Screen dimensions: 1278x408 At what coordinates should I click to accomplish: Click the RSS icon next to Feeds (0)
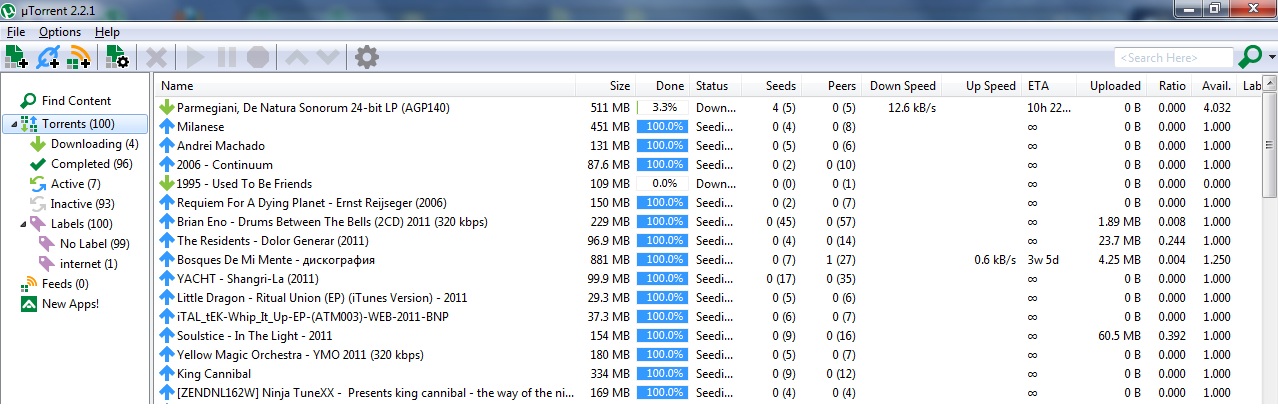click(29, 284)
